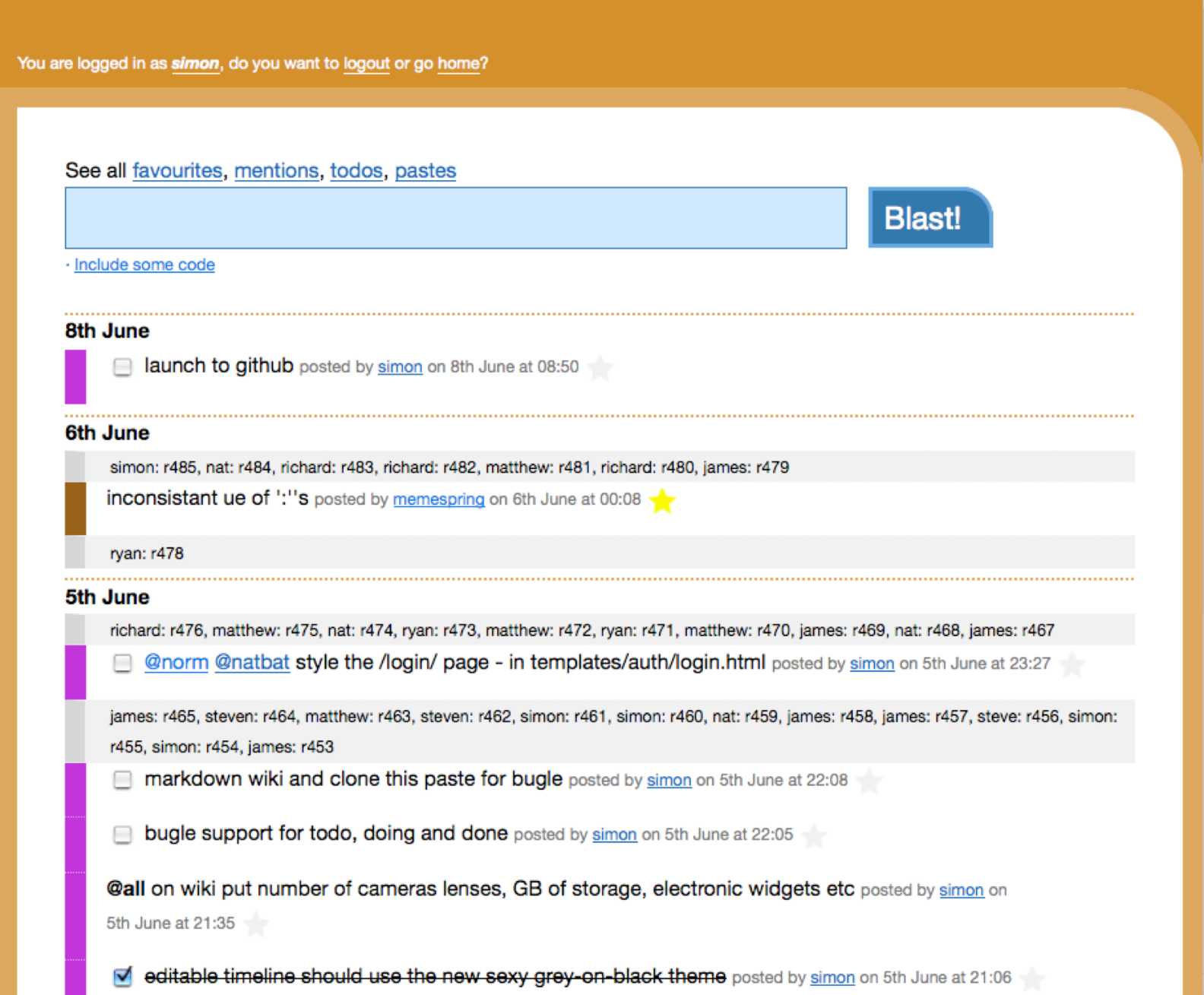Image resolution: width=1204 pixels, height=995 pixels.
Task: Tick the bugle support todo checkbox
Action: (122, 835)
